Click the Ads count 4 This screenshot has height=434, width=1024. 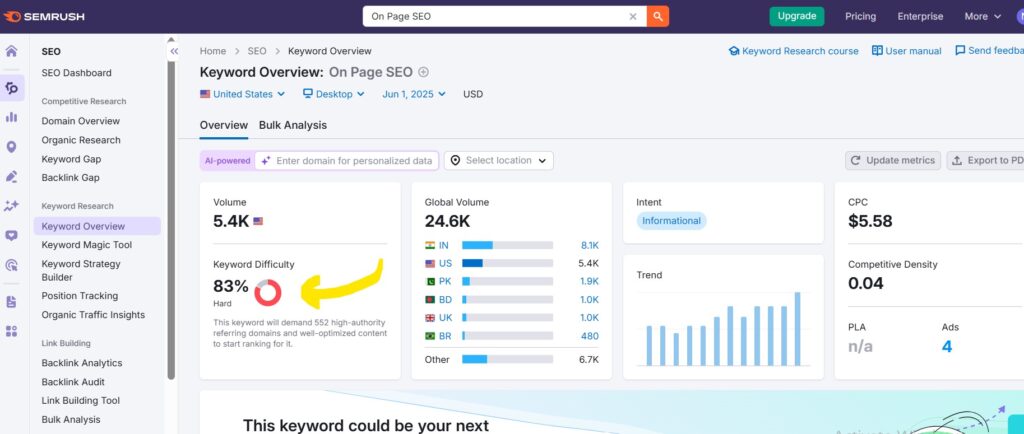tap(947, 347)
